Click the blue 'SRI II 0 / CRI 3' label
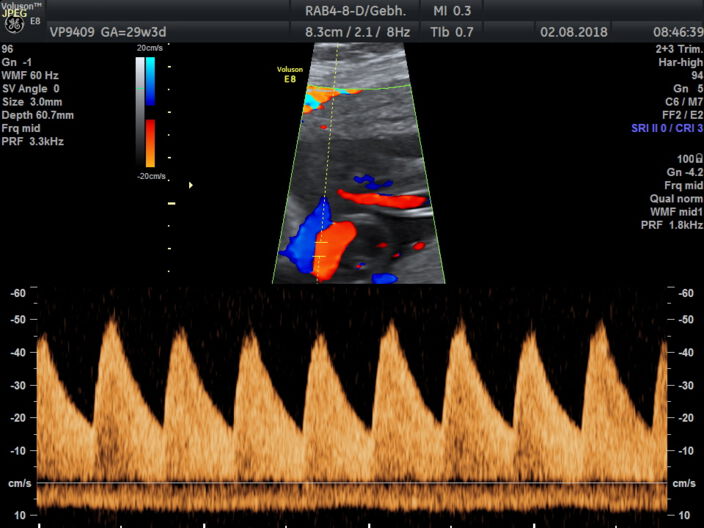Viewport: 704px width, 528px height. [x=667, y=128]
